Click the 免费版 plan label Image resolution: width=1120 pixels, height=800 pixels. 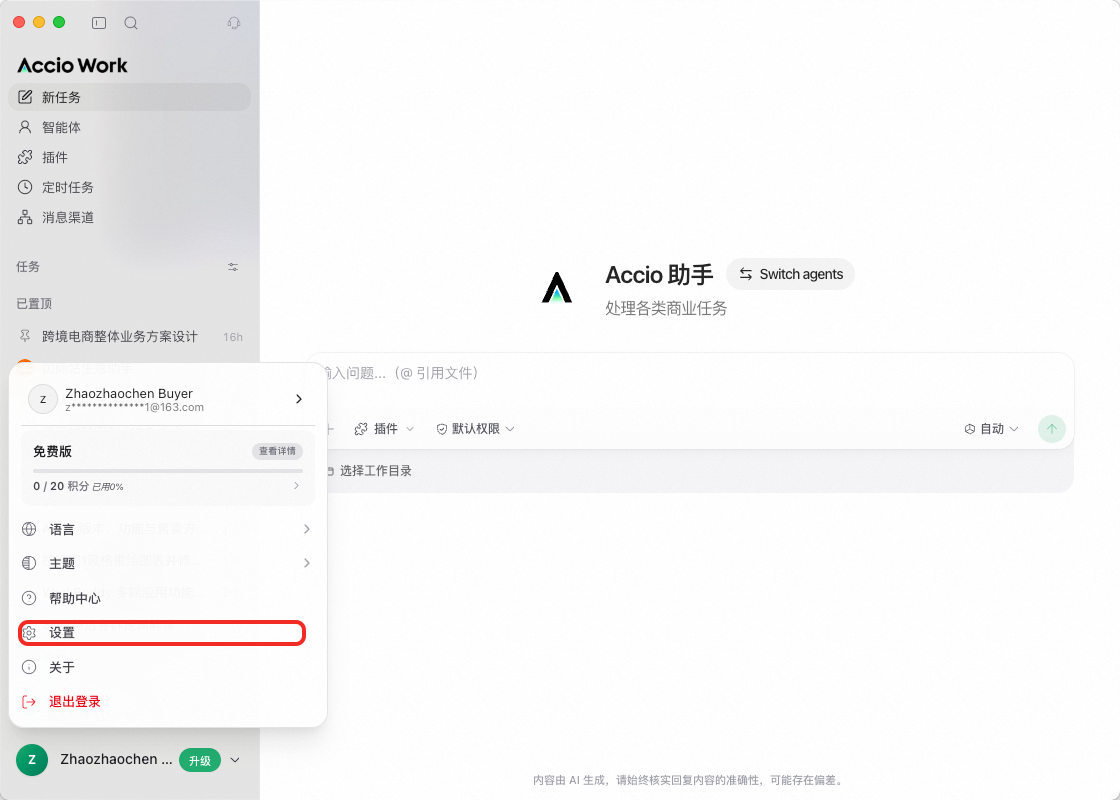(x=52, y=451)
